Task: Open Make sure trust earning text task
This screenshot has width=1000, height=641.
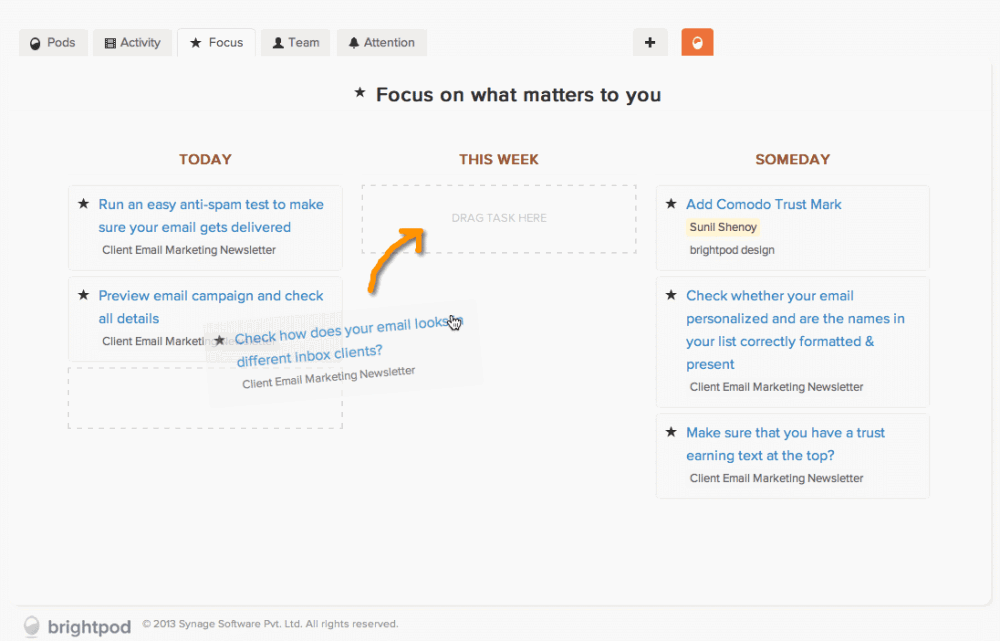Action: (785, 444)
